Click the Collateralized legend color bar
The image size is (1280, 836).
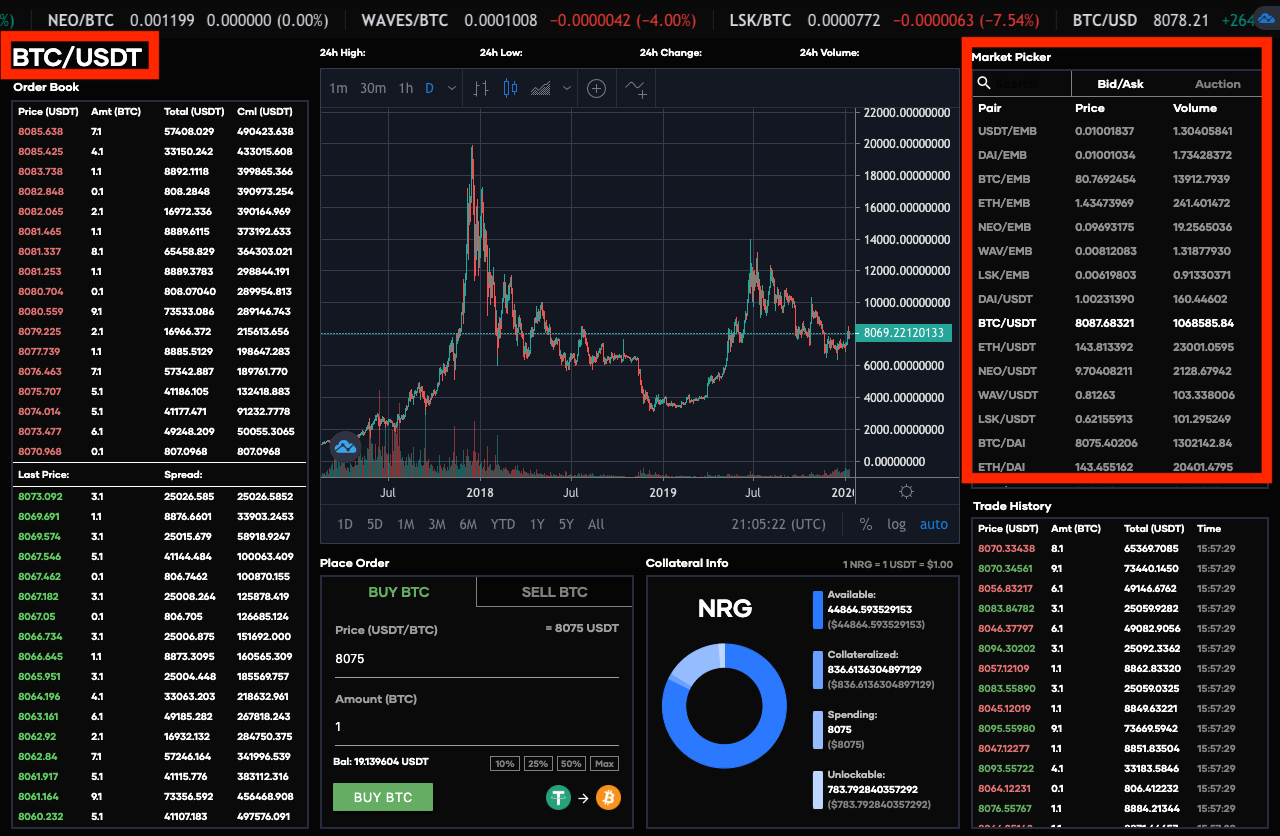coord(818,670)
